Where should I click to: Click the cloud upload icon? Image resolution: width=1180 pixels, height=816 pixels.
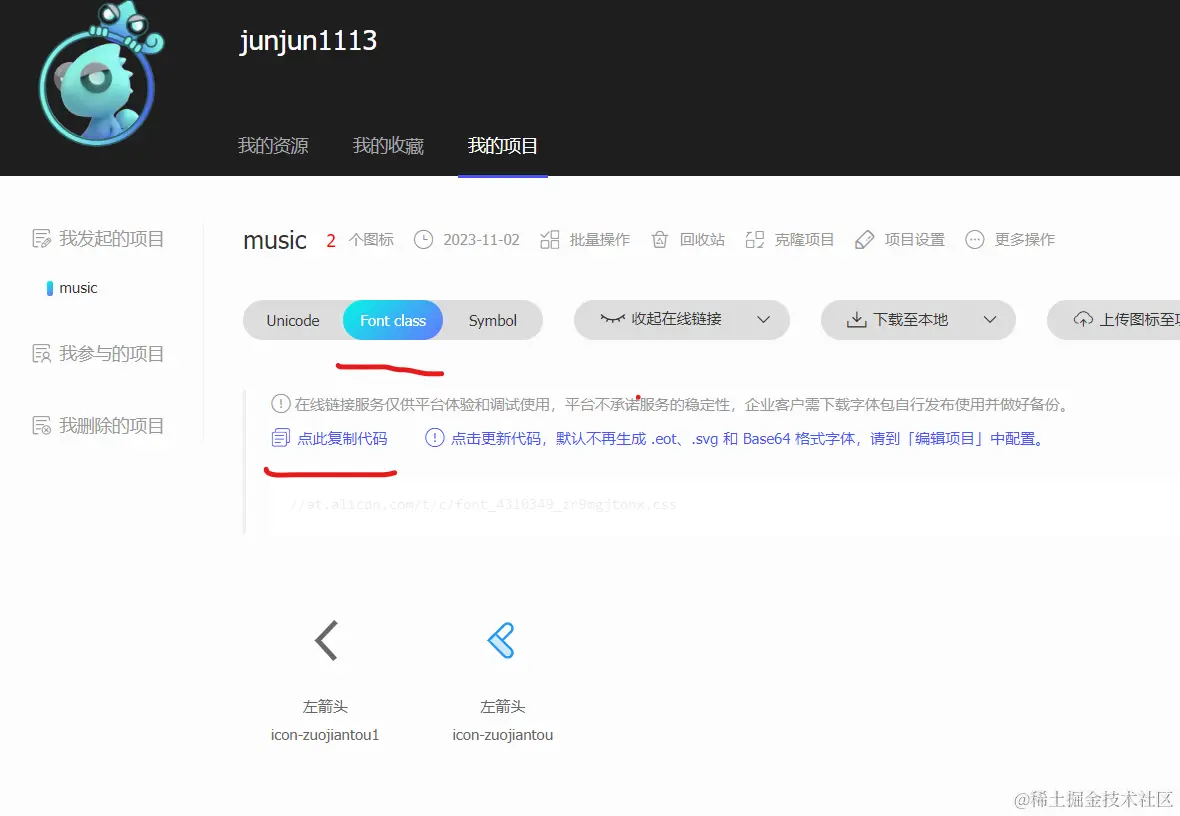(x=1083, y=319)
